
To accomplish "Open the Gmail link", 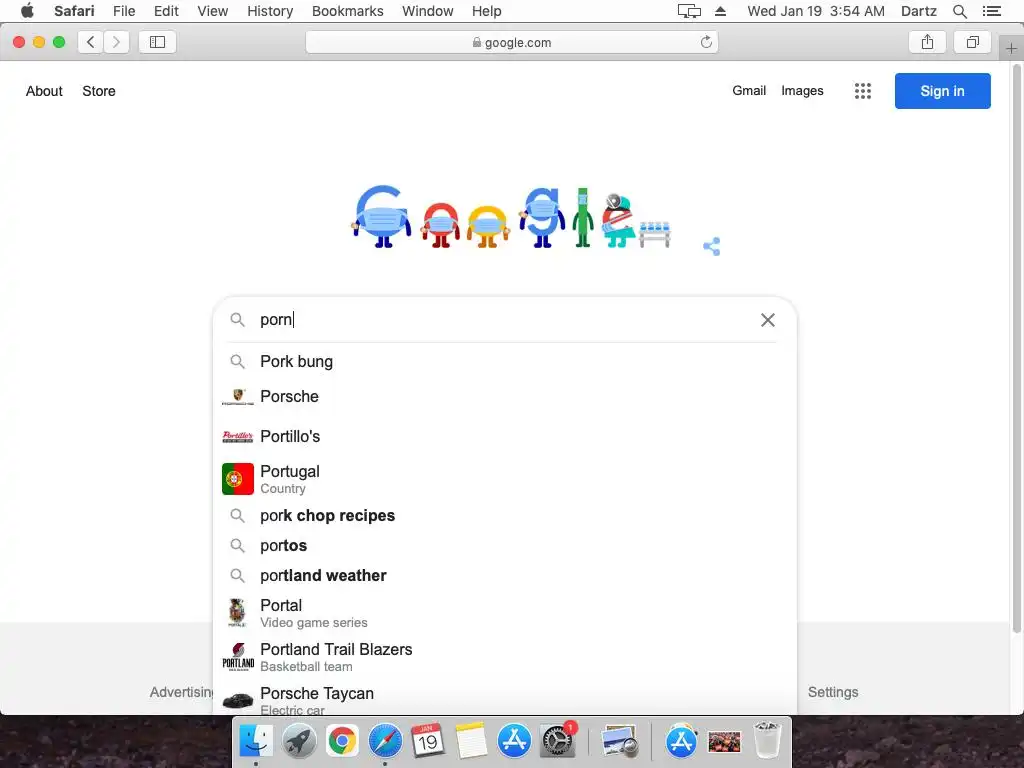I will [748, 91].
